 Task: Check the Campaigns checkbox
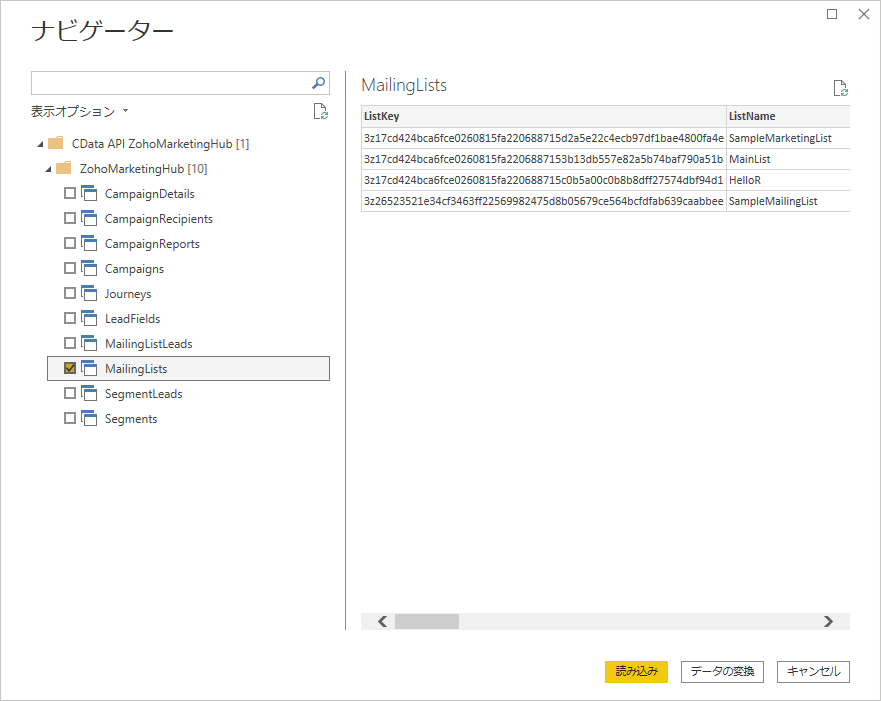pos(70,268)
